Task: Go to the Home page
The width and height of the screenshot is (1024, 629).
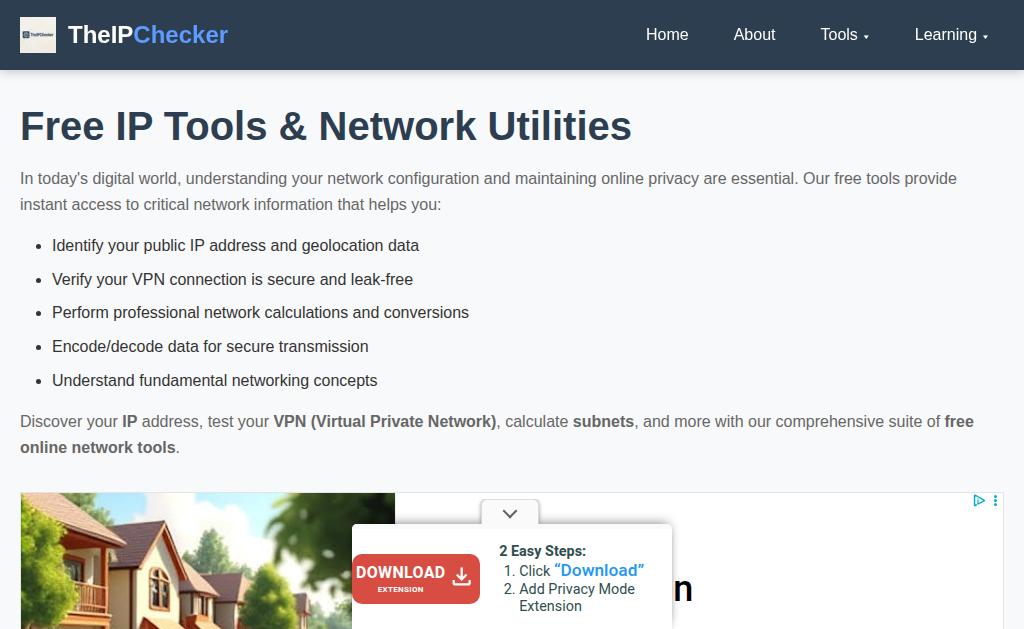Action: pyautogui.click(x=667, y=35)
